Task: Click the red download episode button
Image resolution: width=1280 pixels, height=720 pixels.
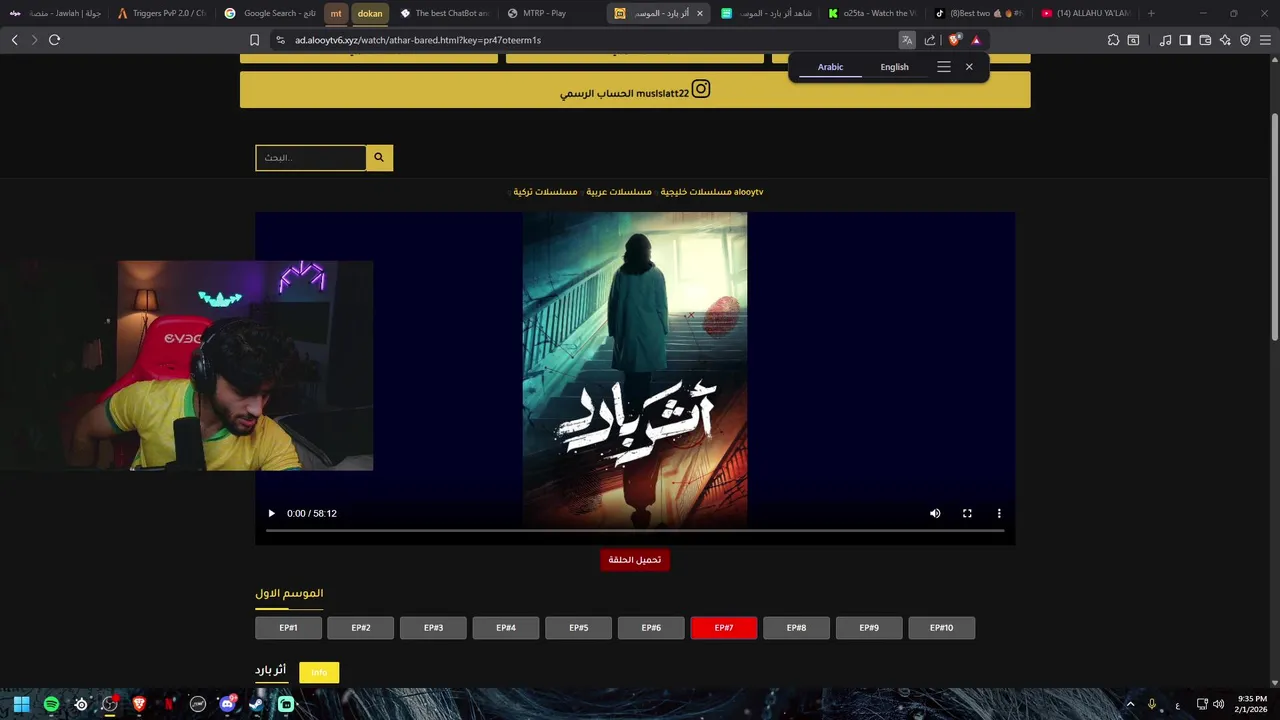Action: [x=635, y=559]
